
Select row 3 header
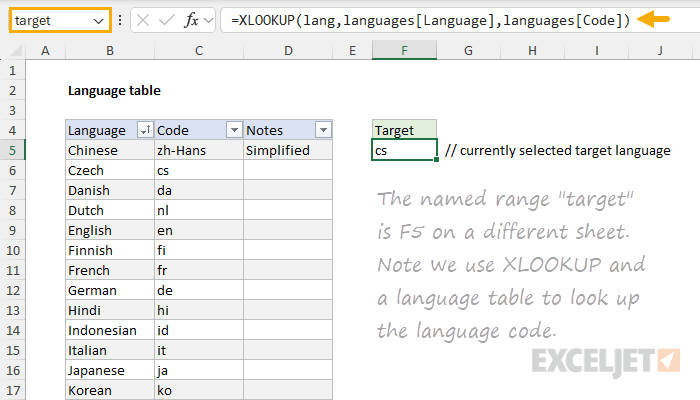click(x=12, y=110)
